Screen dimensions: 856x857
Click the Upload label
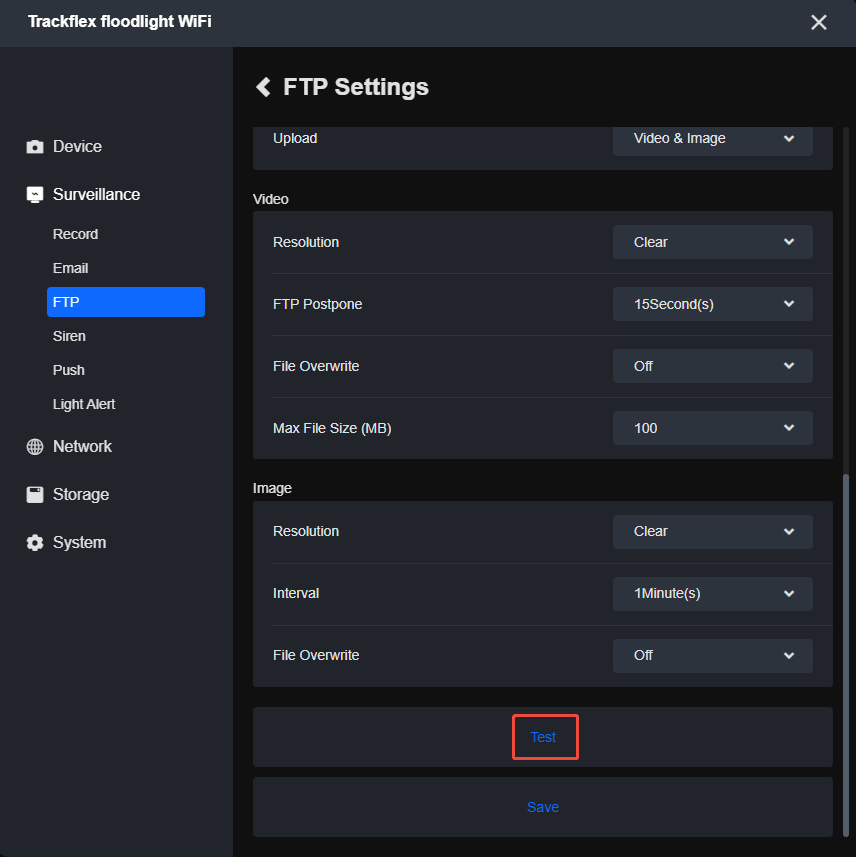295,138
